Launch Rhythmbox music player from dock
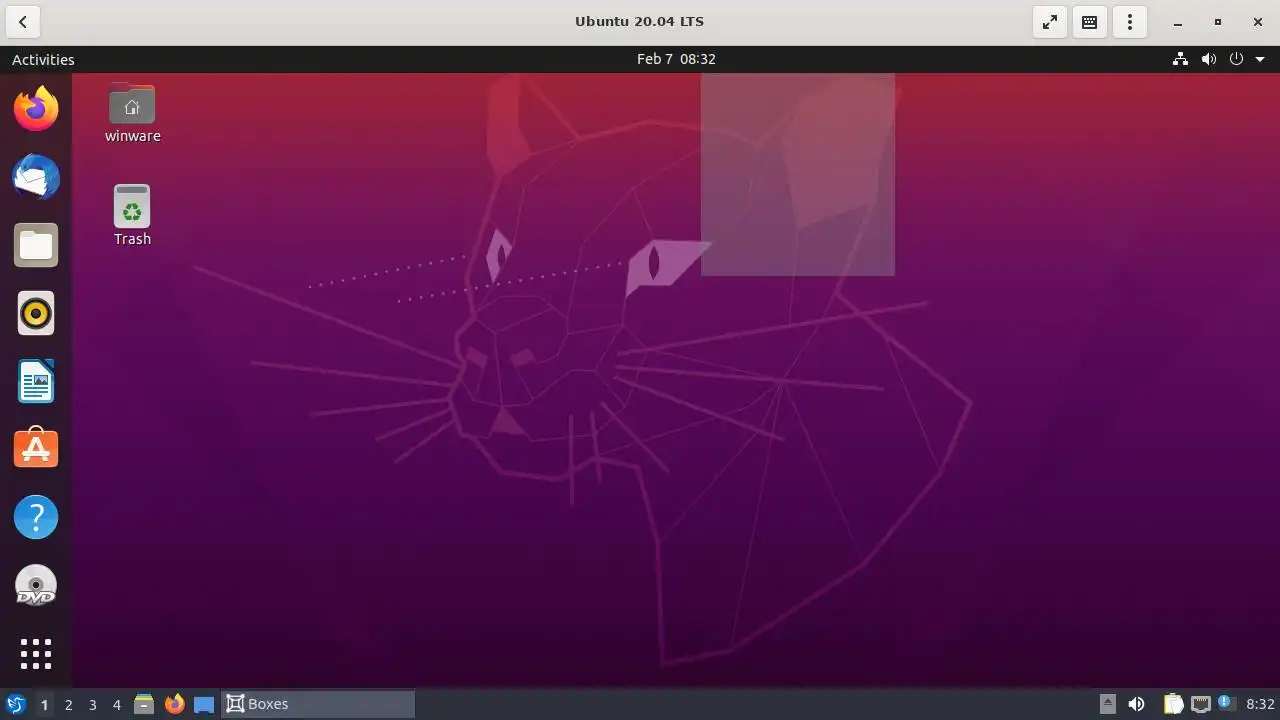Image resolution: width=1280 pixels, height=720 pixels. (36, 313)
